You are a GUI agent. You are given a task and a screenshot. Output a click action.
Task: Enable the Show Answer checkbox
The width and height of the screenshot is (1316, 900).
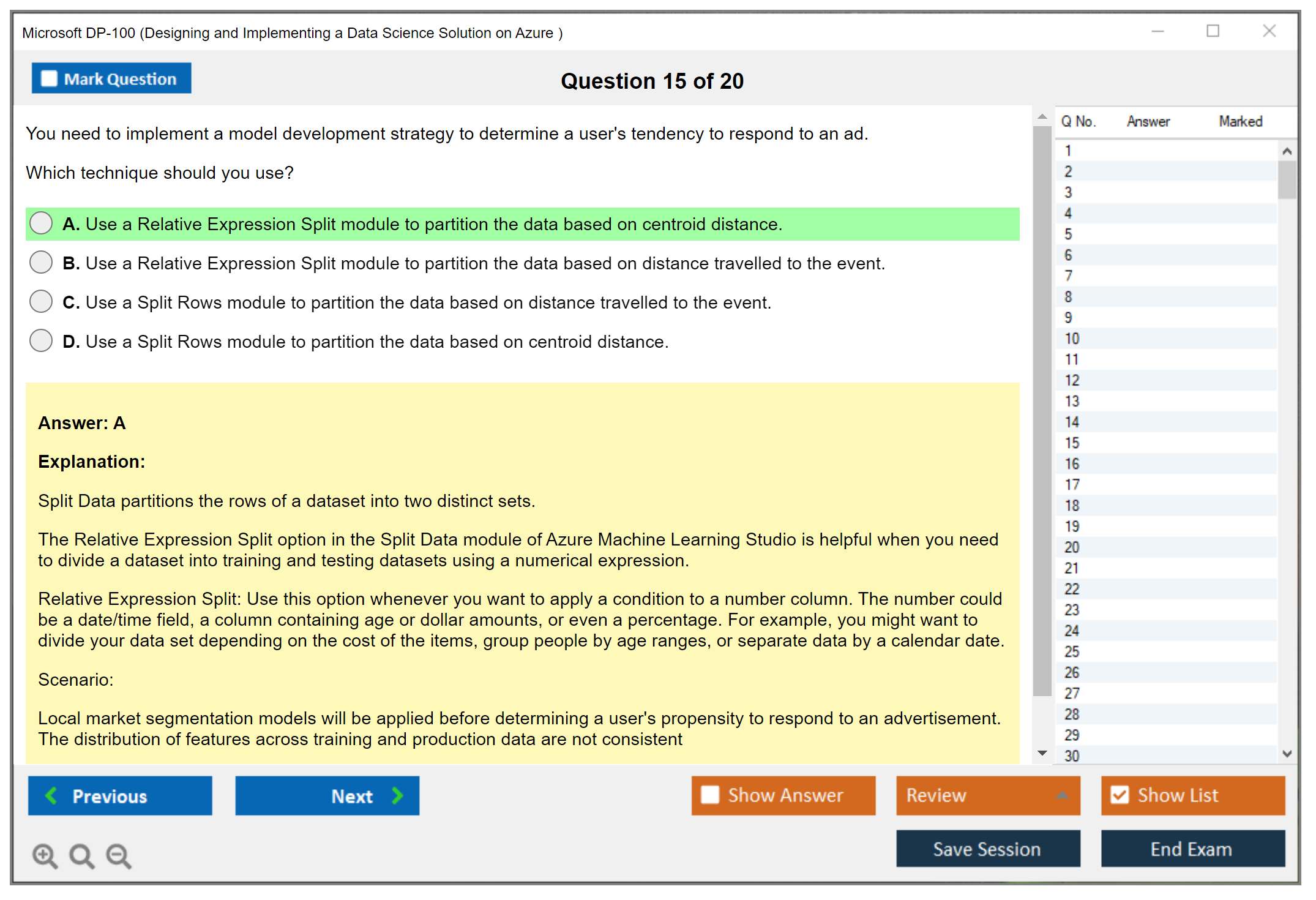coord(710,795)
